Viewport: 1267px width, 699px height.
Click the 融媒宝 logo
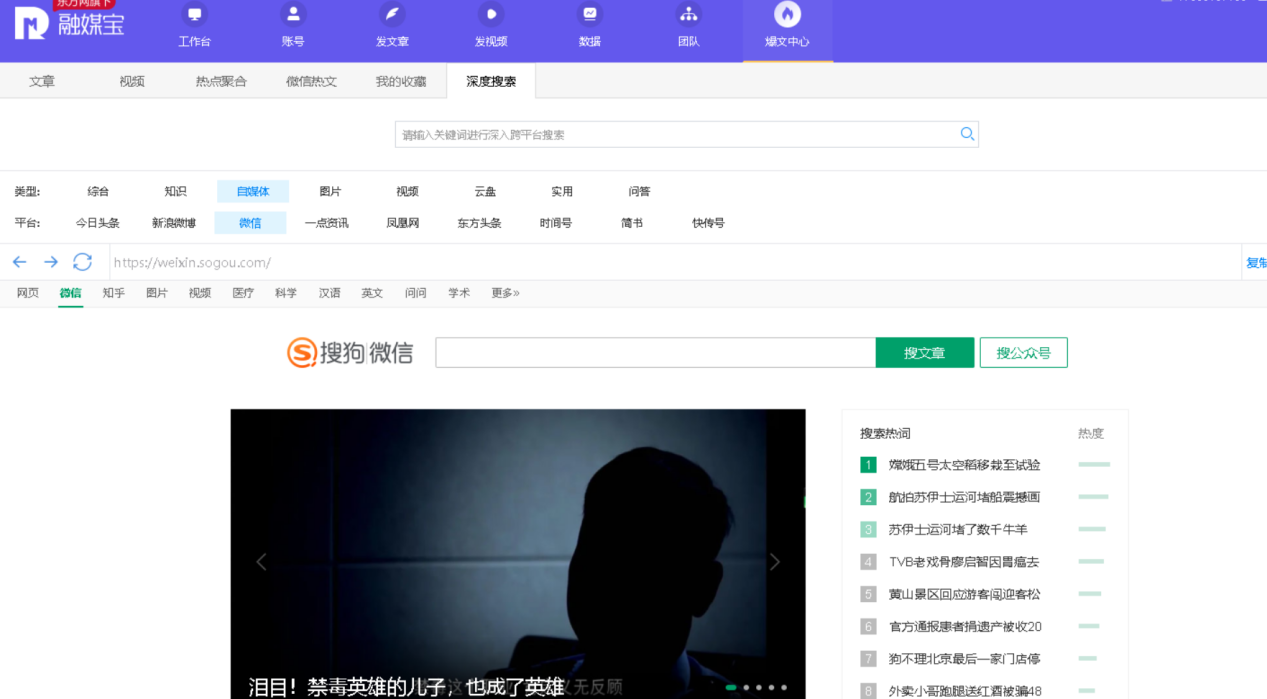[x=69, y=23]
